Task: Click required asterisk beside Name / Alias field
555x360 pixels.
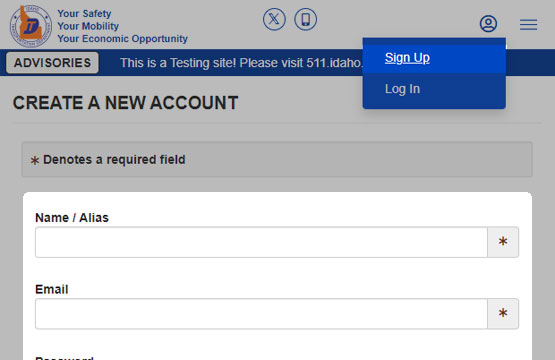Action: [x=503, y=242]
